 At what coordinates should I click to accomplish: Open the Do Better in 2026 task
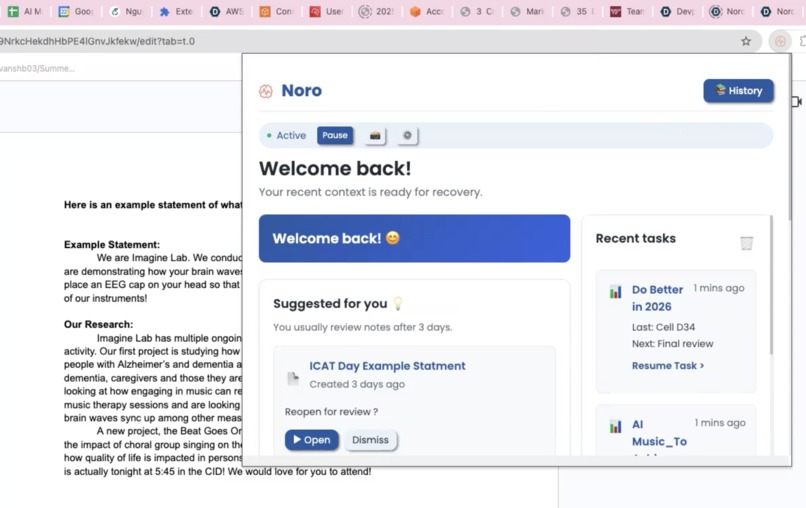pos(657,298)
